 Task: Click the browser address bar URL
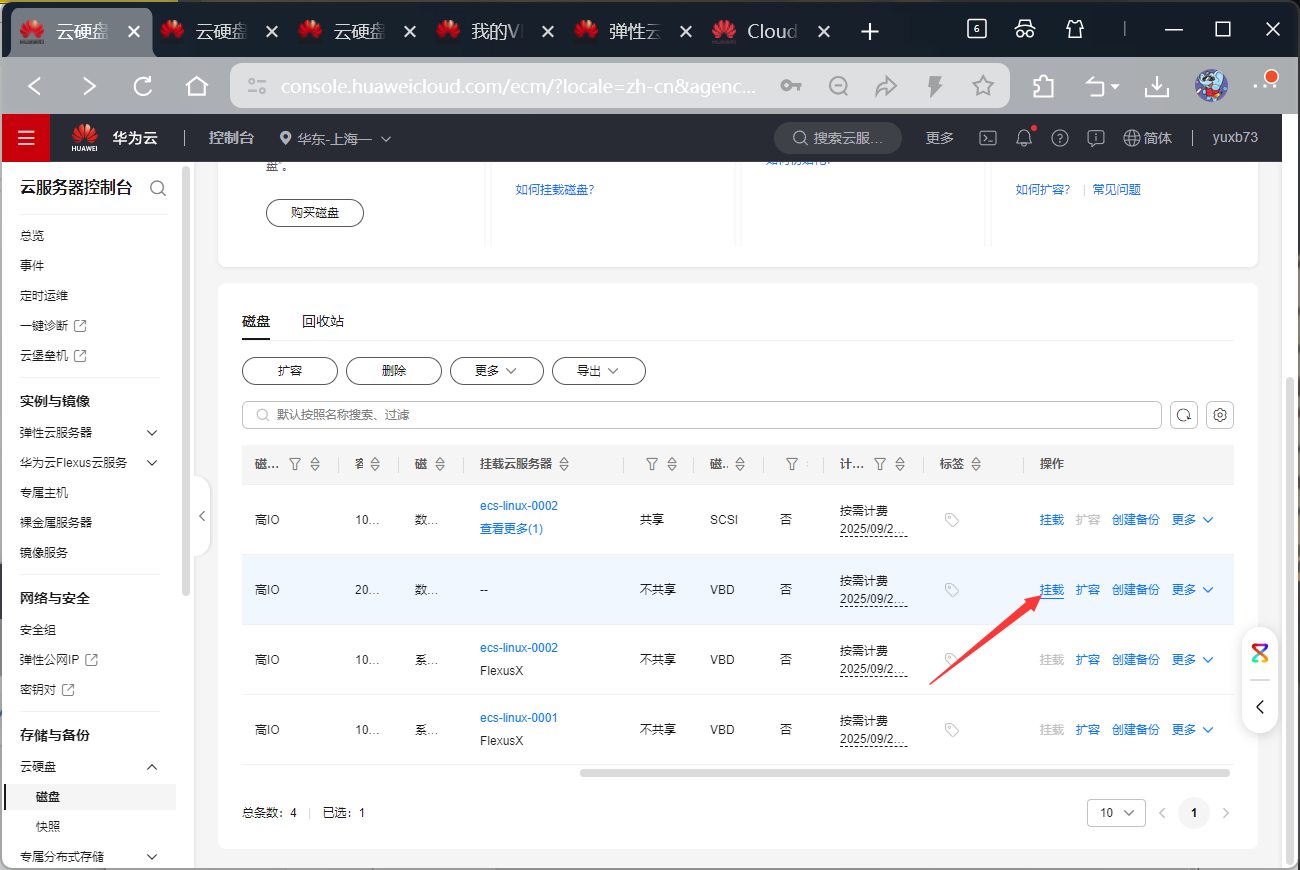click(x=519, y=87)
